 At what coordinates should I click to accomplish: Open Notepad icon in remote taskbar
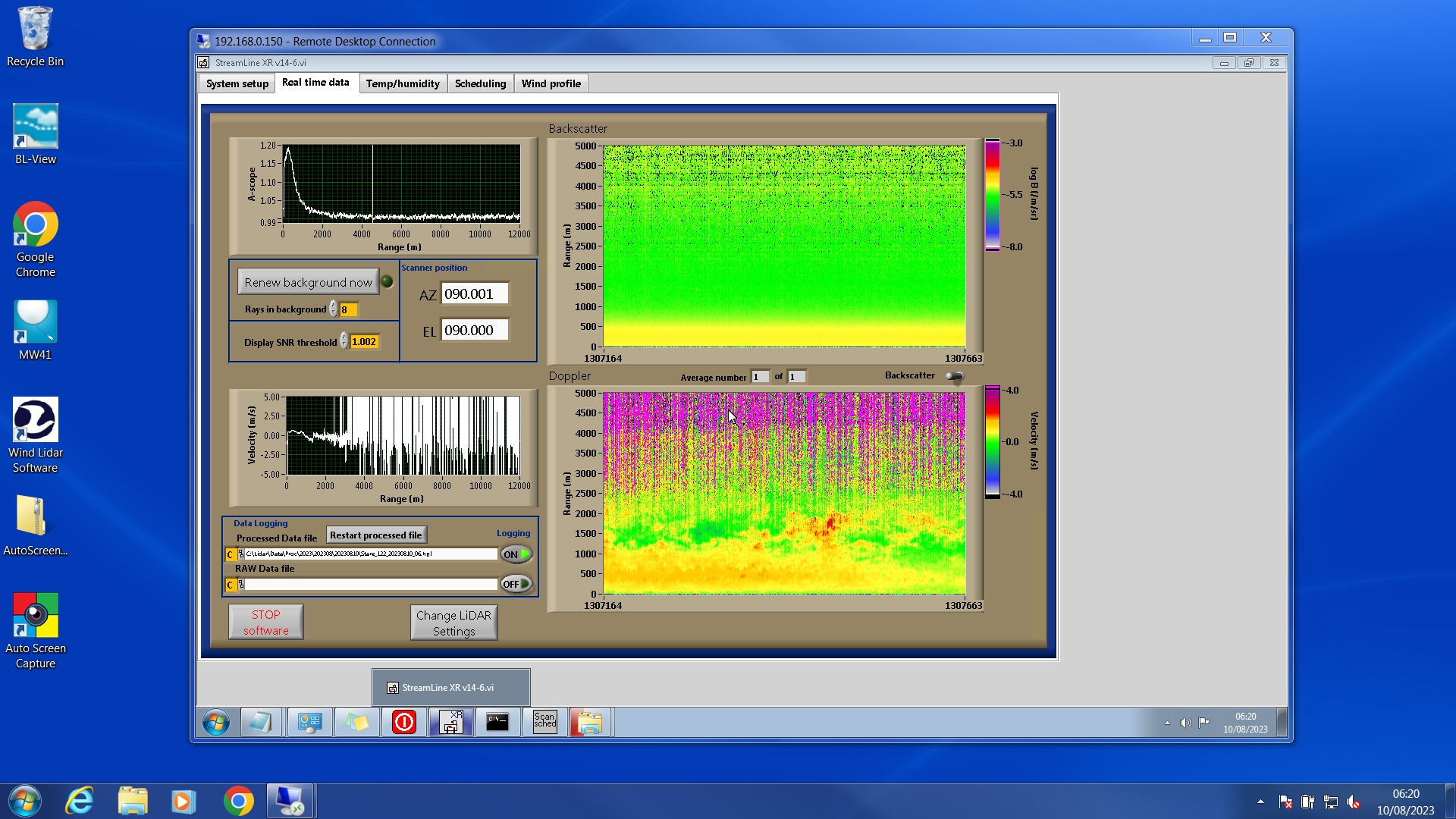[261, 722]
